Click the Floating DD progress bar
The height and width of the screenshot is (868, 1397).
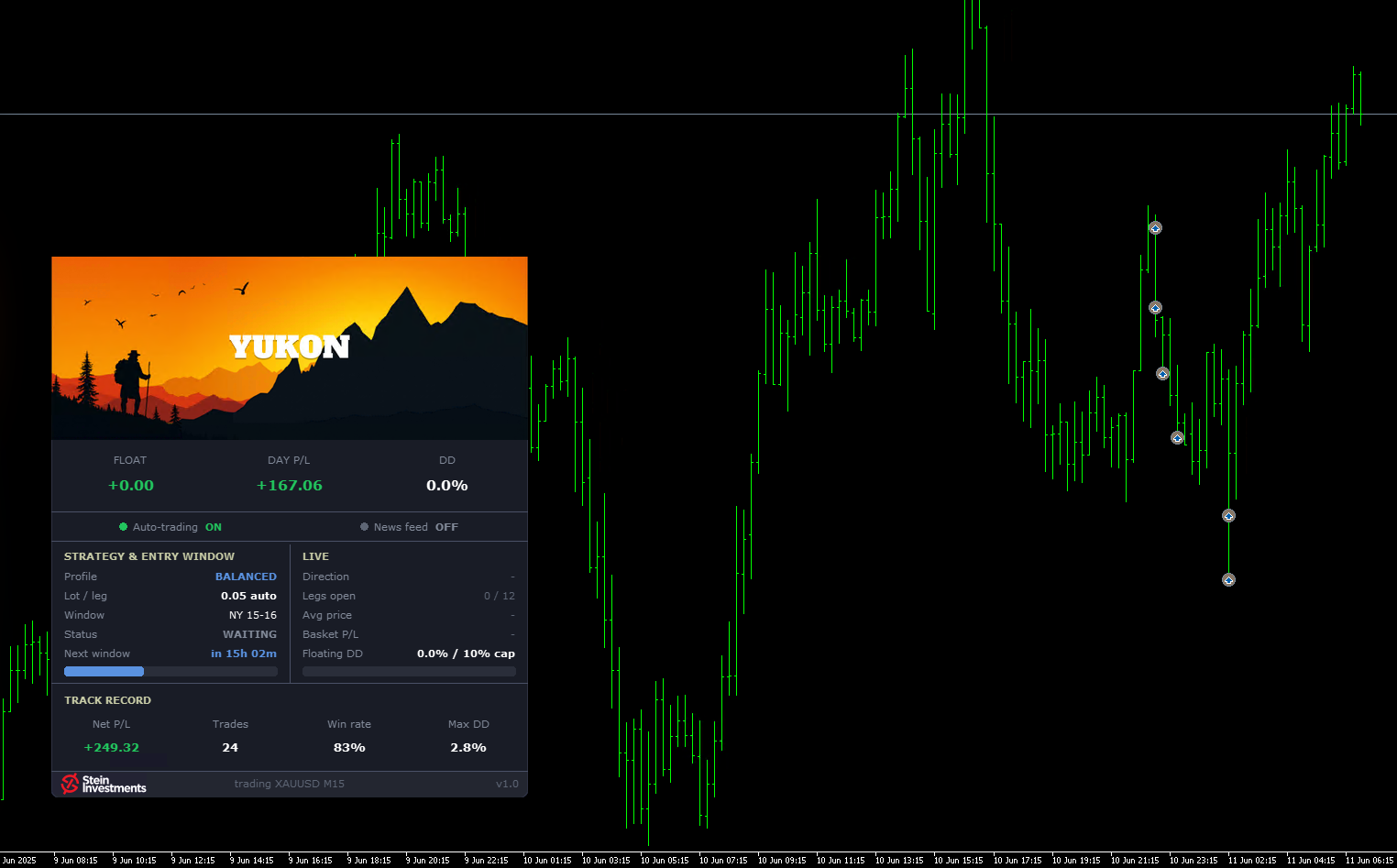click(x=409, y=672)
